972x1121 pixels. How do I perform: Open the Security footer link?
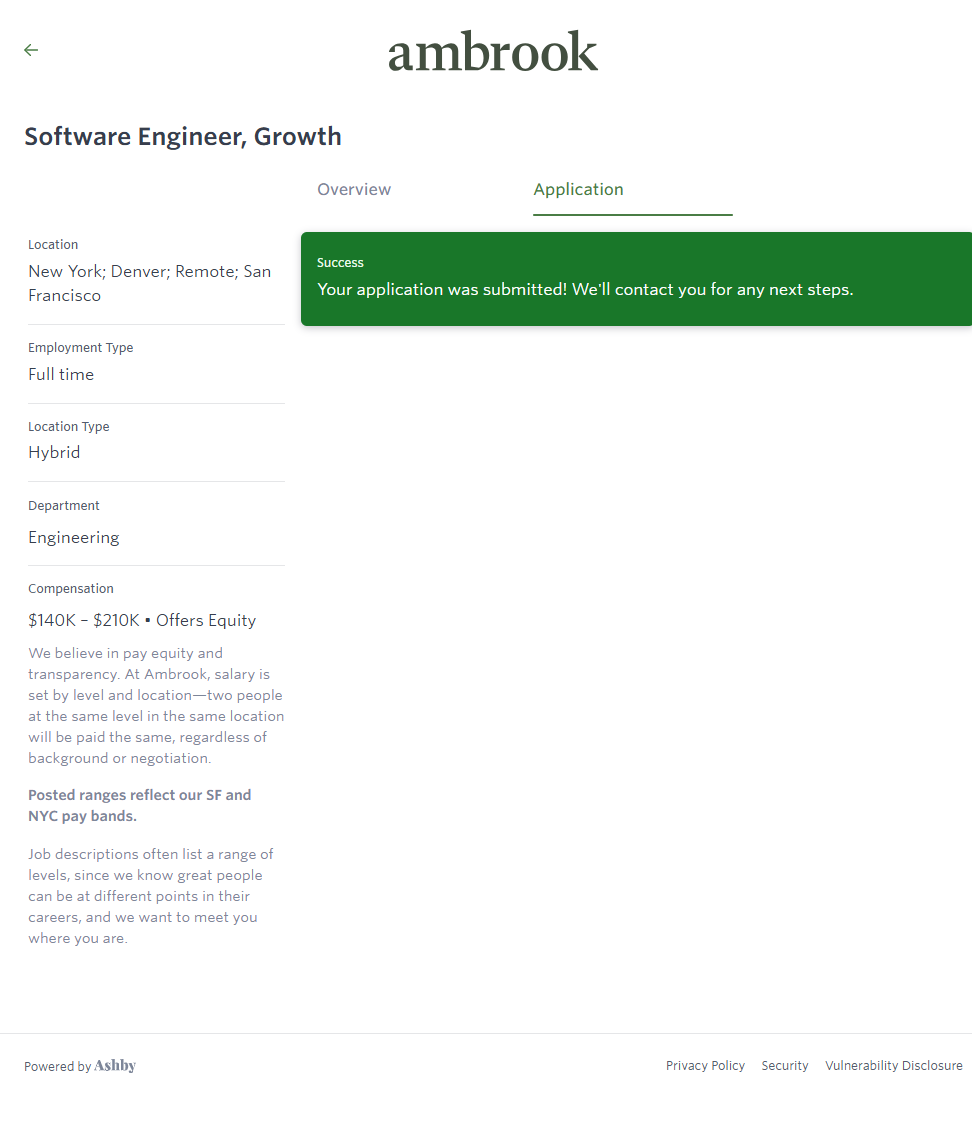coord(784,1066)
